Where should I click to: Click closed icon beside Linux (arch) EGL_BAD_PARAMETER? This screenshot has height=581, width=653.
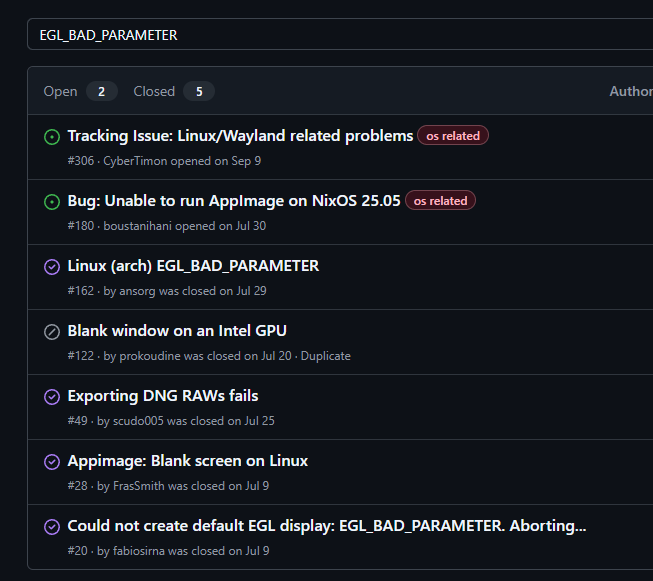click(x=52, y=267)
